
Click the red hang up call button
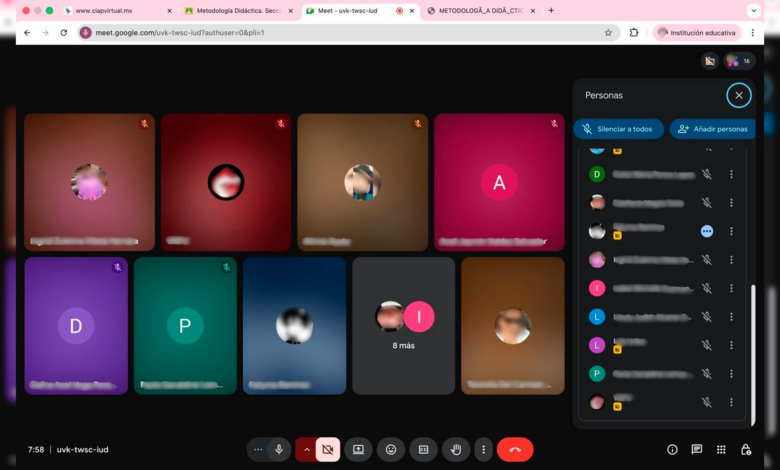(515, 450)
